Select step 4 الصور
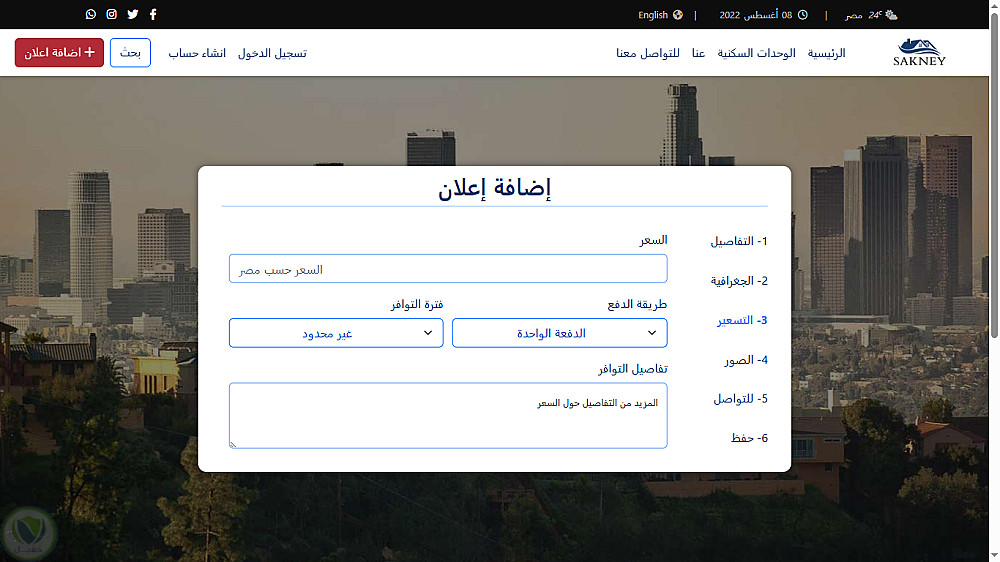 pyautogui.click(x=746, y=360)
